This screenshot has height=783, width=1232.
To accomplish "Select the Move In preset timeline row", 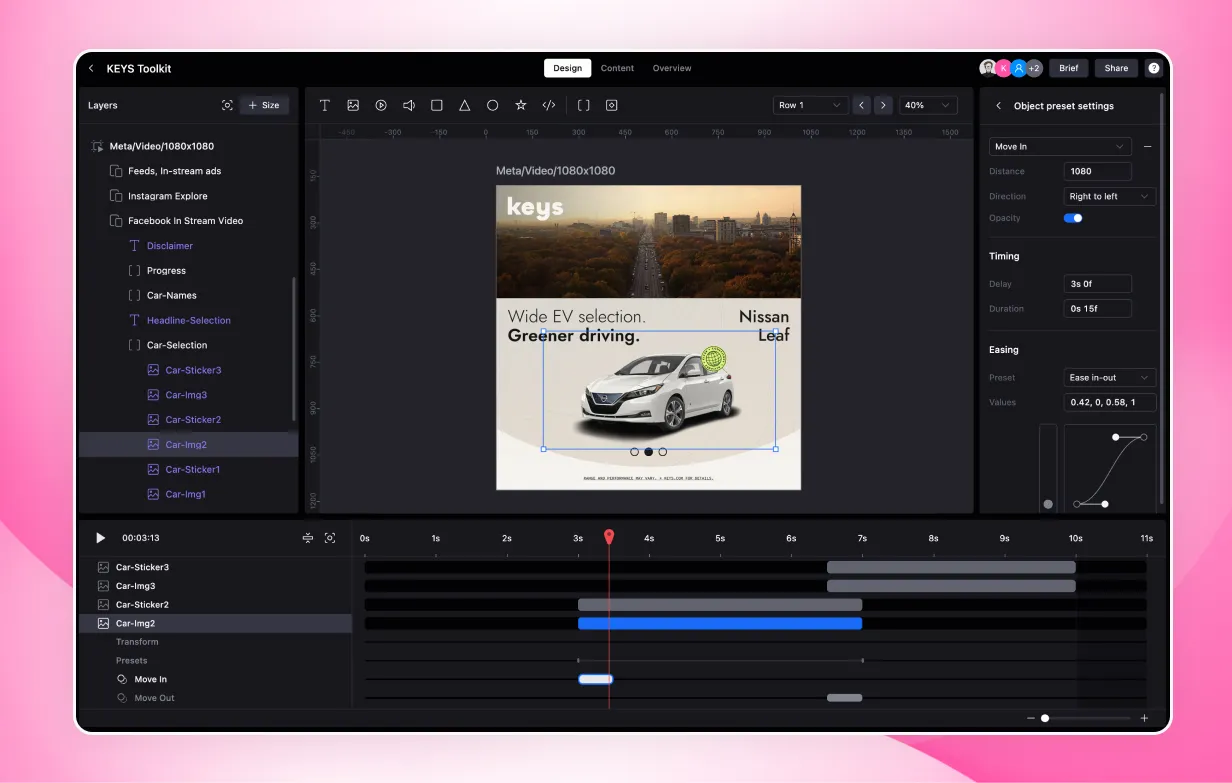I will point(215,680).
